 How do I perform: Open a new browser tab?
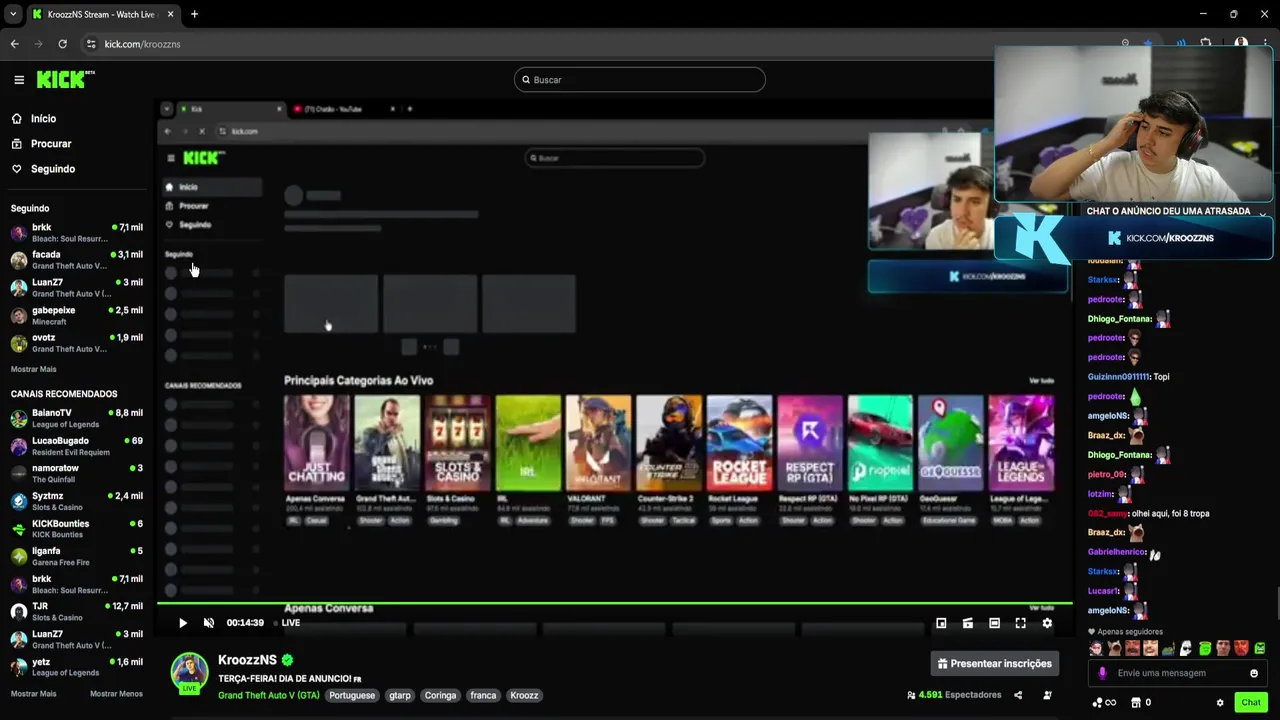(194, 14)
